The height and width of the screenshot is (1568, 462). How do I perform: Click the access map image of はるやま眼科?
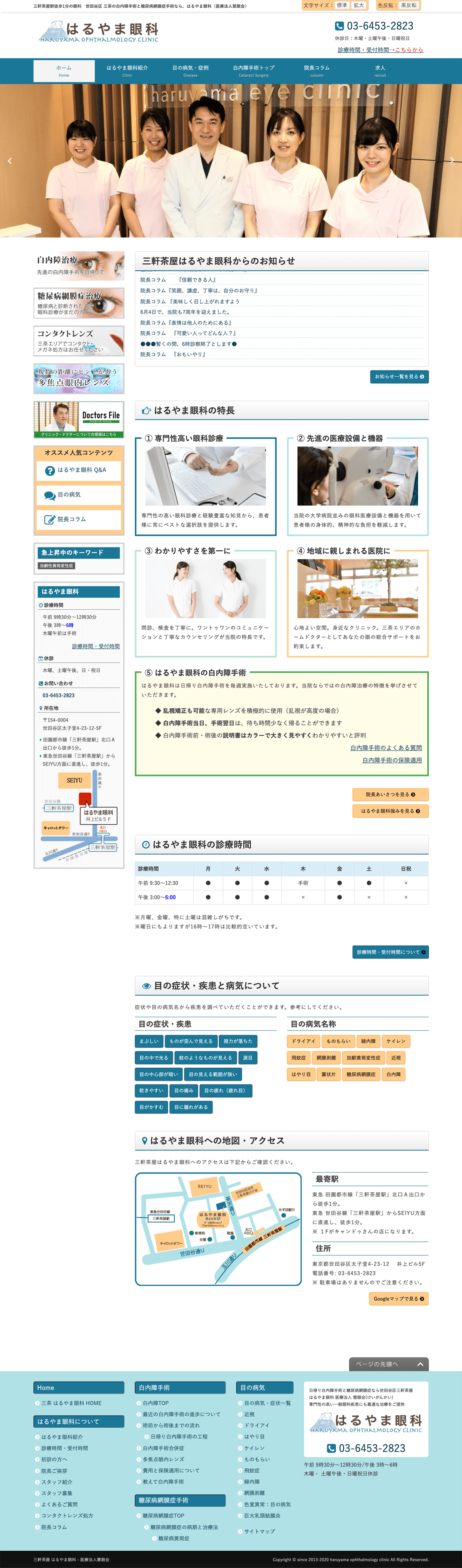coord(218,1229)
